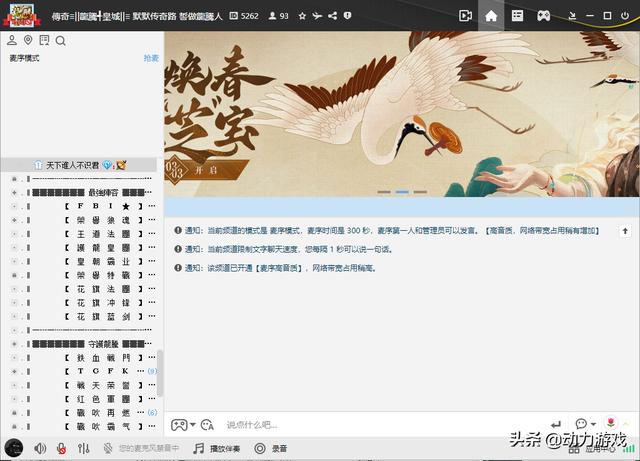Click the more dots on FBI★ row

[x=152, y=206]
